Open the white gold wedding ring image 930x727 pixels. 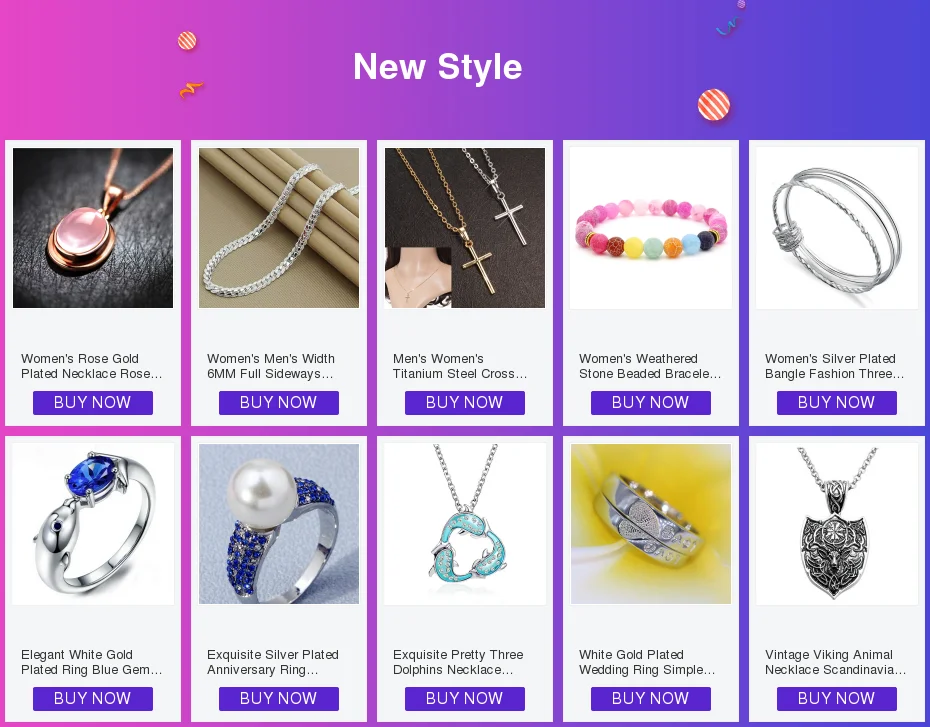pyautogui.click(x=651, y=524)
